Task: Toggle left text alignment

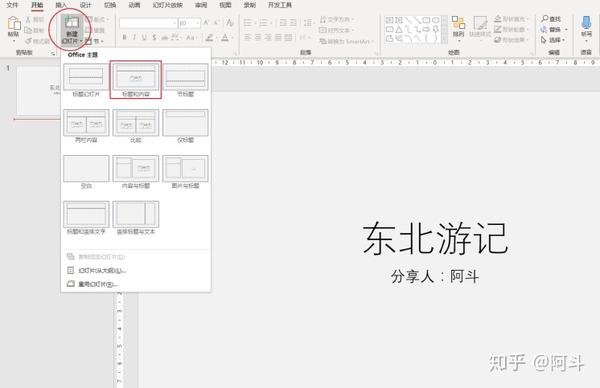Action: tap(248, 37)
